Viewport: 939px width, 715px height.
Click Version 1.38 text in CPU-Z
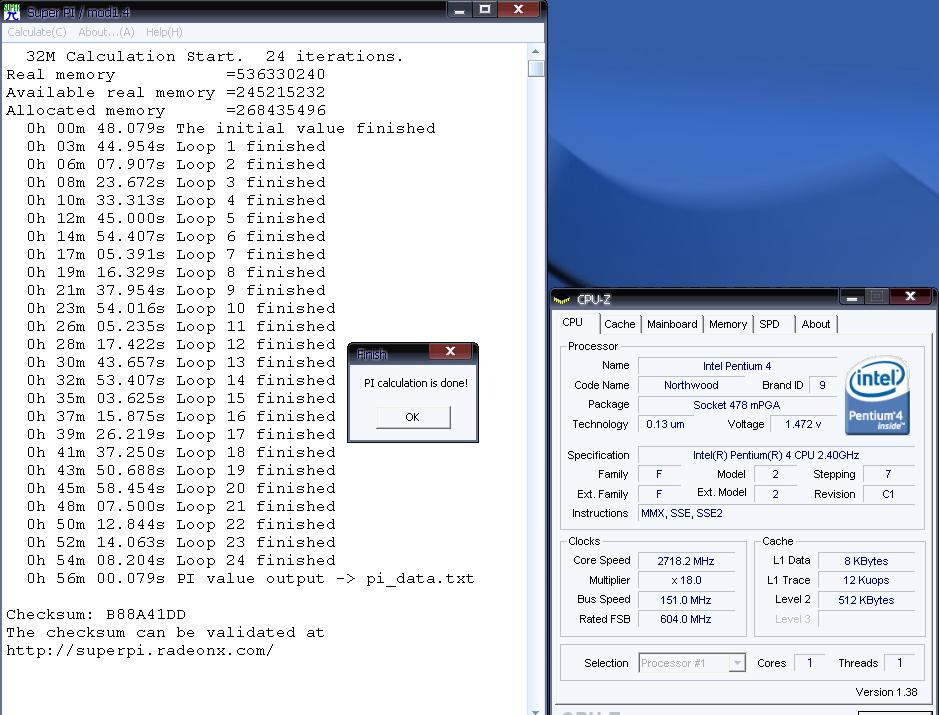[886, 692]
